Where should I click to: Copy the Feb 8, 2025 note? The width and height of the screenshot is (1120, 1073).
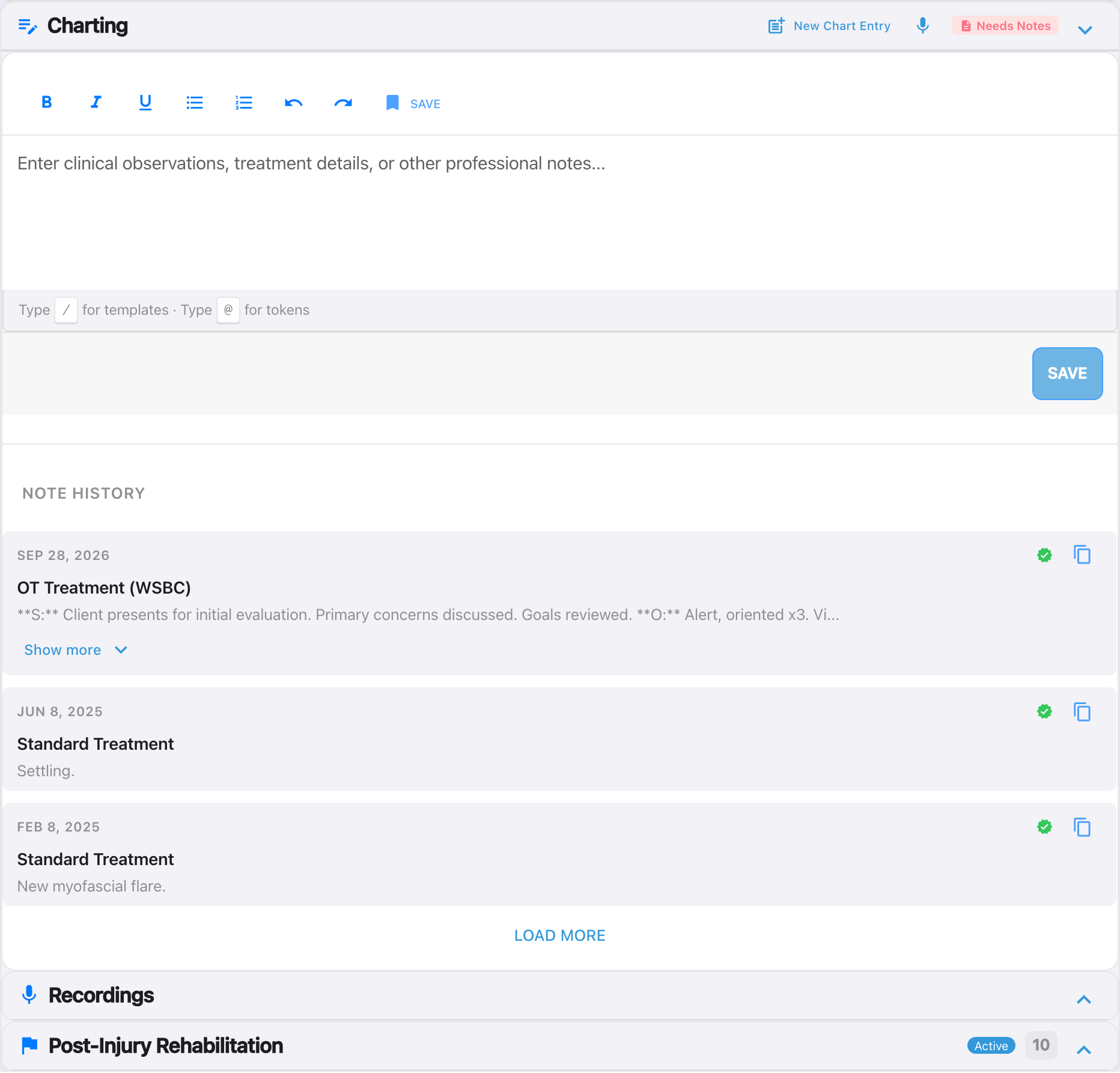1082,827
